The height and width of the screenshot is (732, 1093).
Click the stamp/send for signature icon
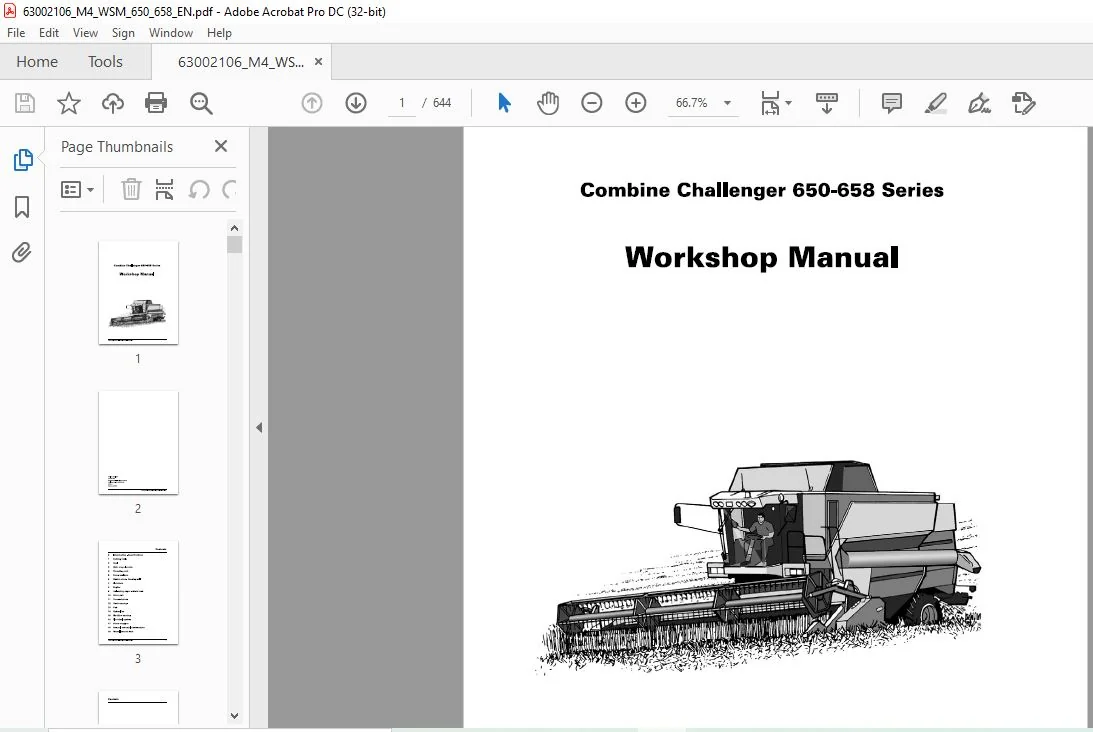coord(1023,103)
